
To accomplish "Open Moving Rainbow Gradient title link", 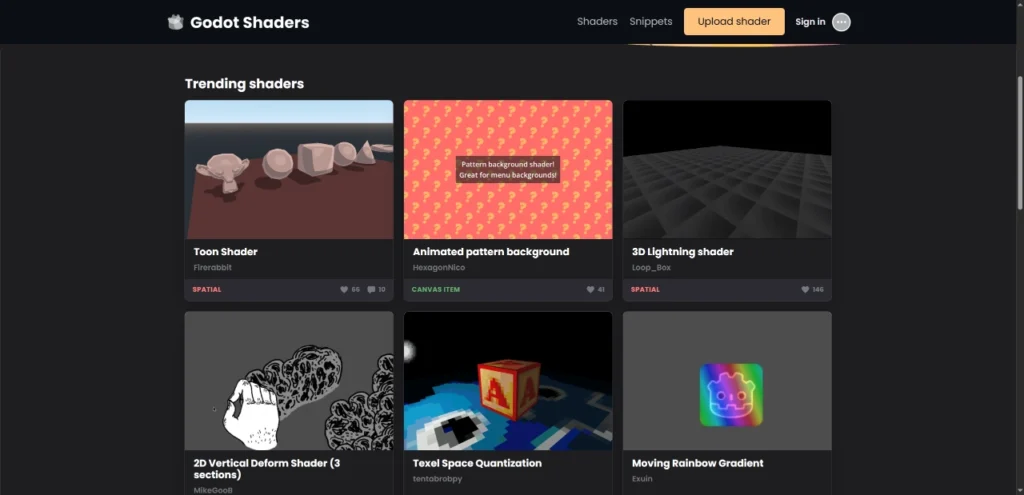I will (697, 463).
